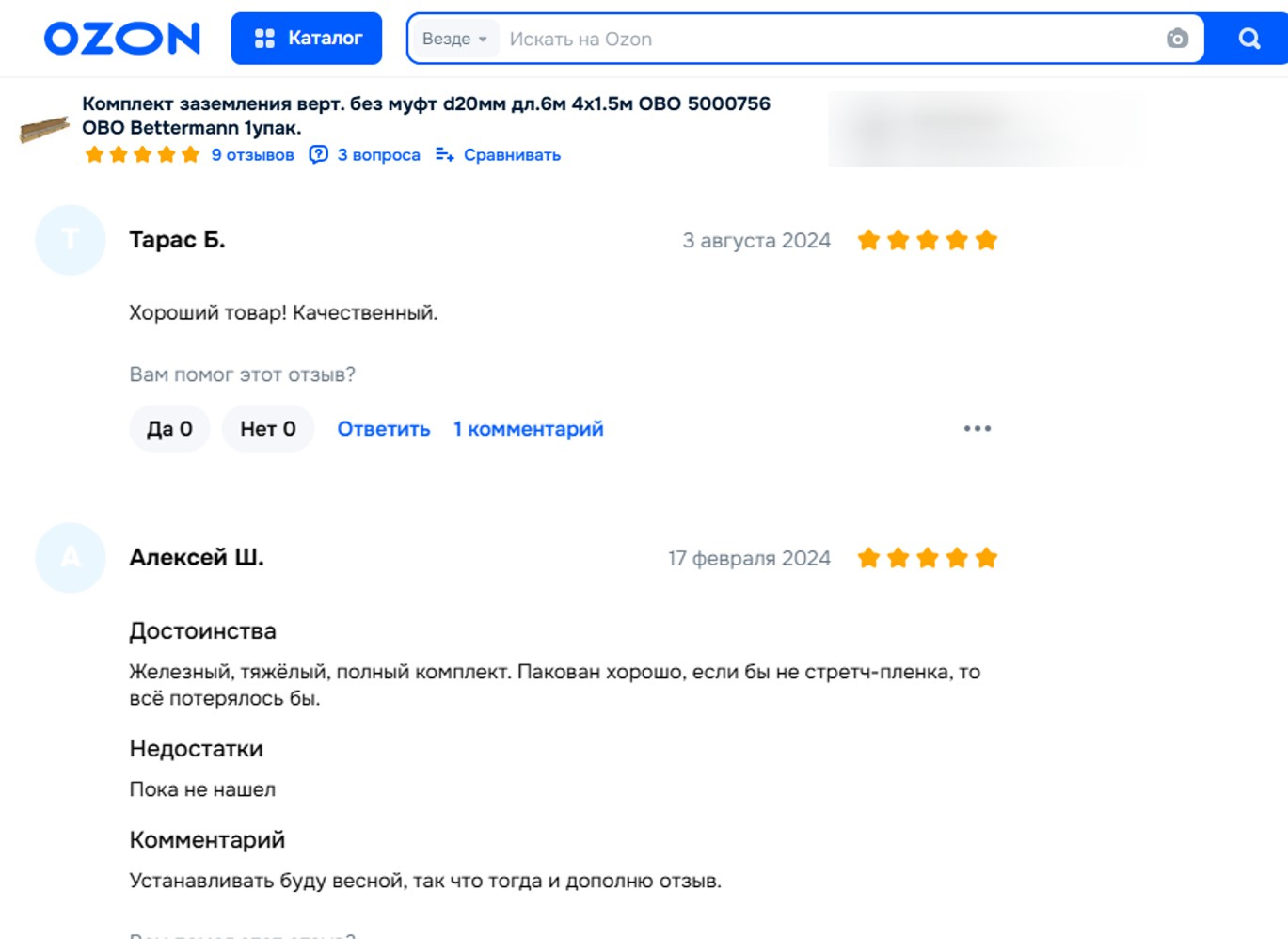This screenshot has width=1288, height=939.
Task: Open the product thumbnail image
Action: click(44, 129)
